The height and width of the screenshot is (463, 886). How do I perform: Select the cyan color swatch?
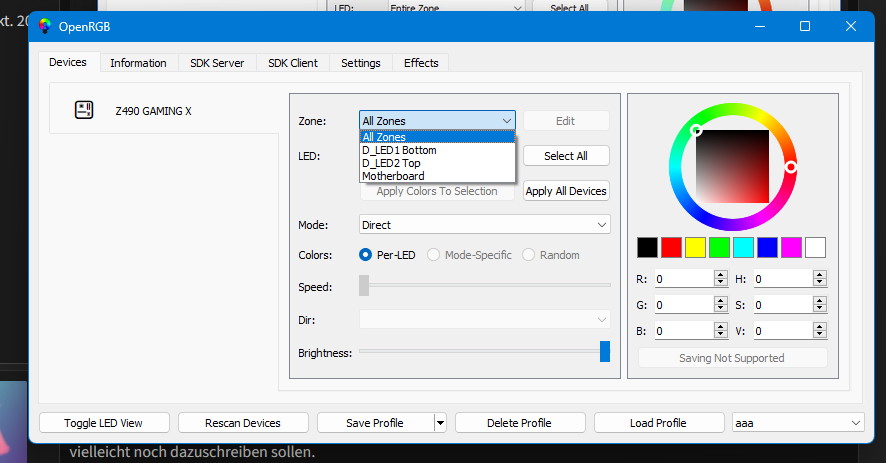(744, 248)
